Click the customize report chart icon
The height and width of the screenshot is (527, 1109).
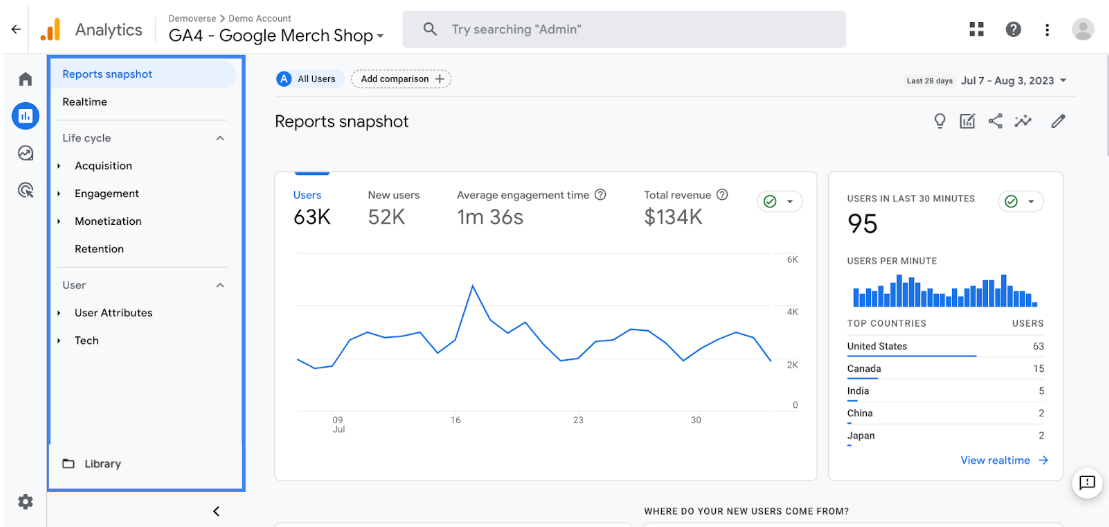[x=967, y=121]
